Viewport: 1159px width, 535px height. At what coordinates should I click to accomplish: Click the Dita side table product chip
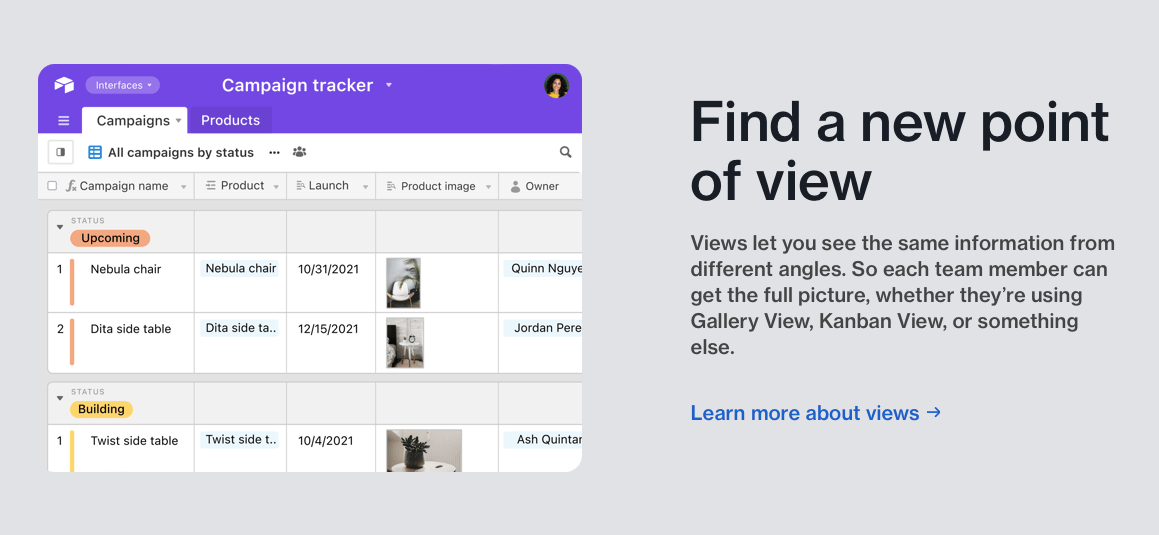[241, 327]
